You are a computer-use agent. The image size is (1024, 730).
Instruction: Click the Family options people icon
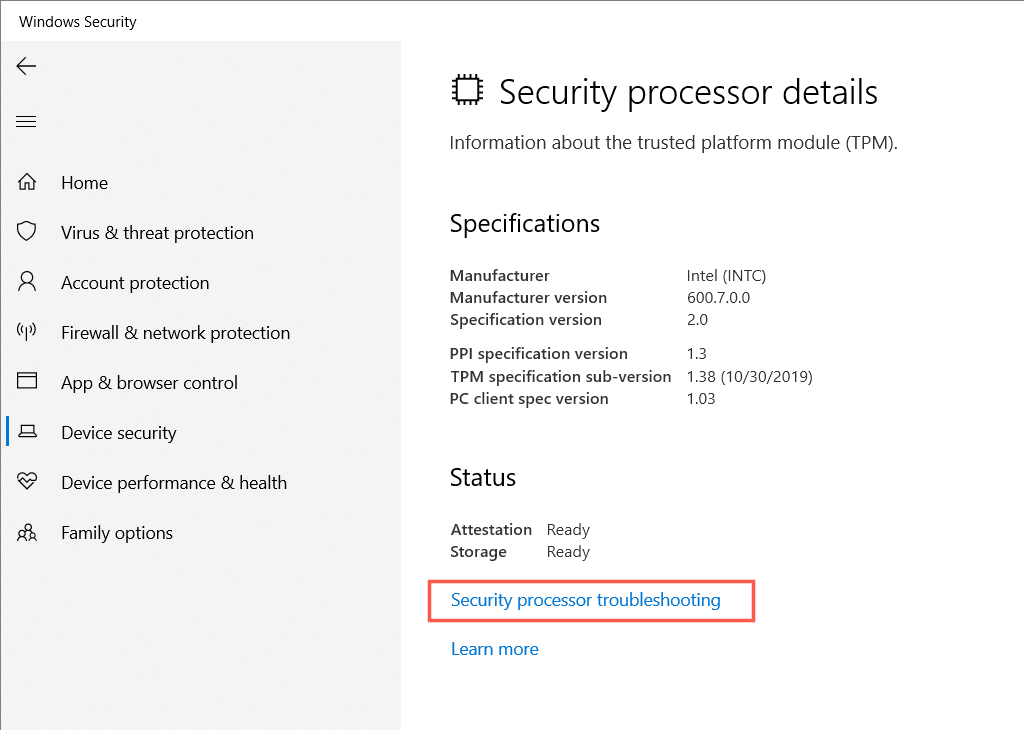point(27,533)
